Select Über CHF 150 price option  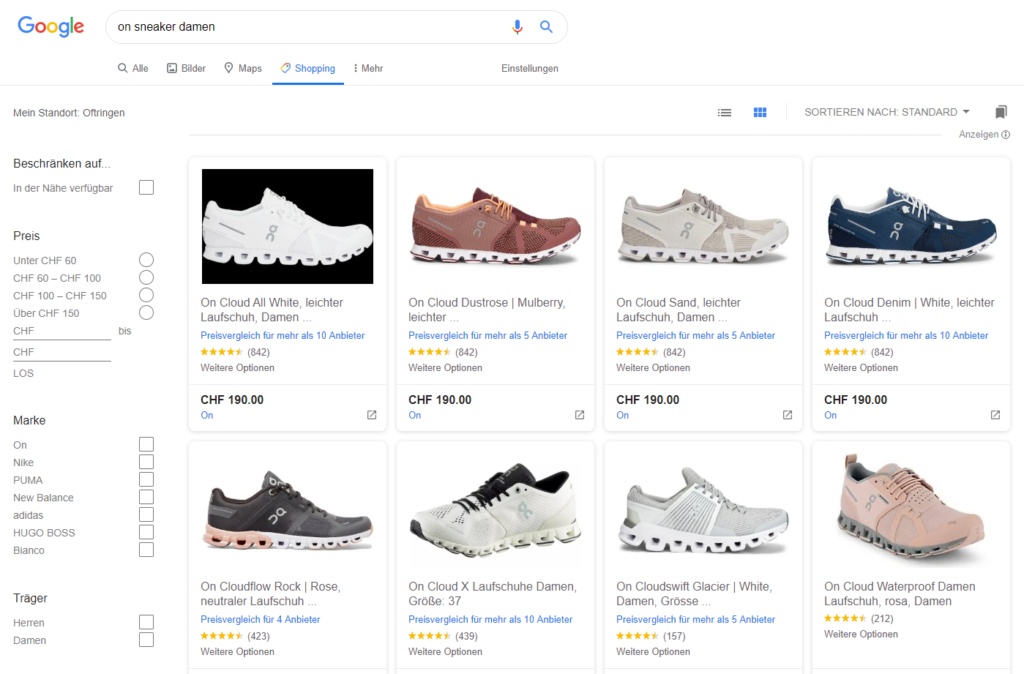point(146,313)
